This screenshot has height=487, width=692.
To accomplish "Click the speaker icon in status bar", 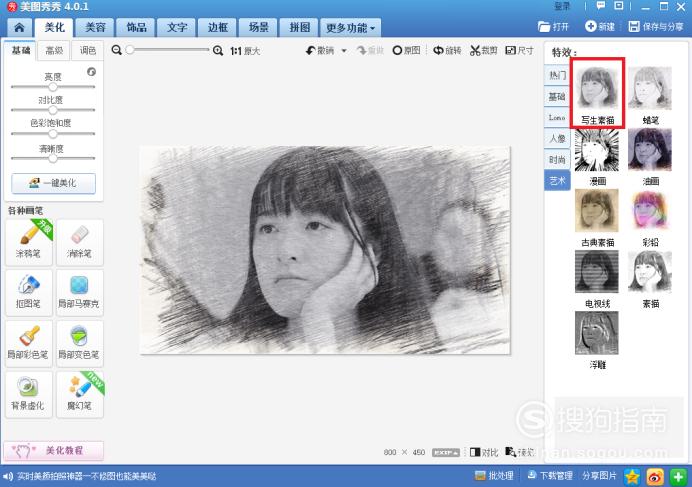I will [8, 476].
